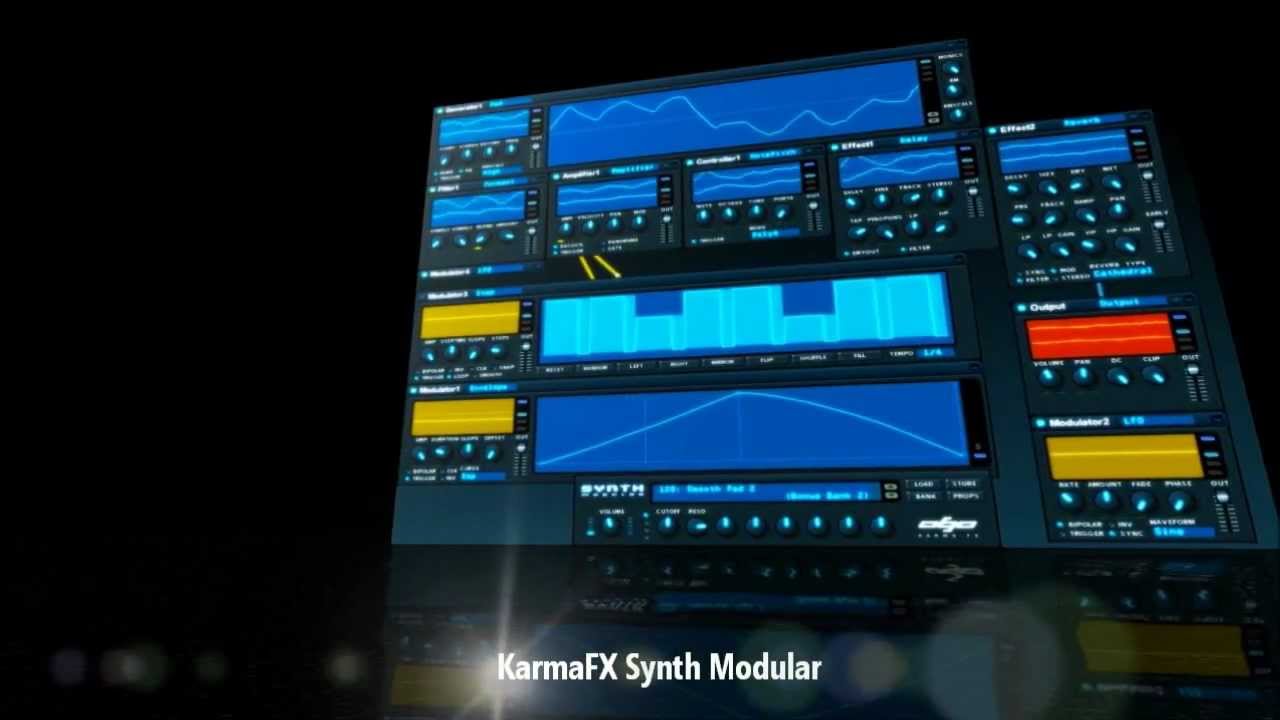Click the RATE knob in Modulator2

(1068, 501)
